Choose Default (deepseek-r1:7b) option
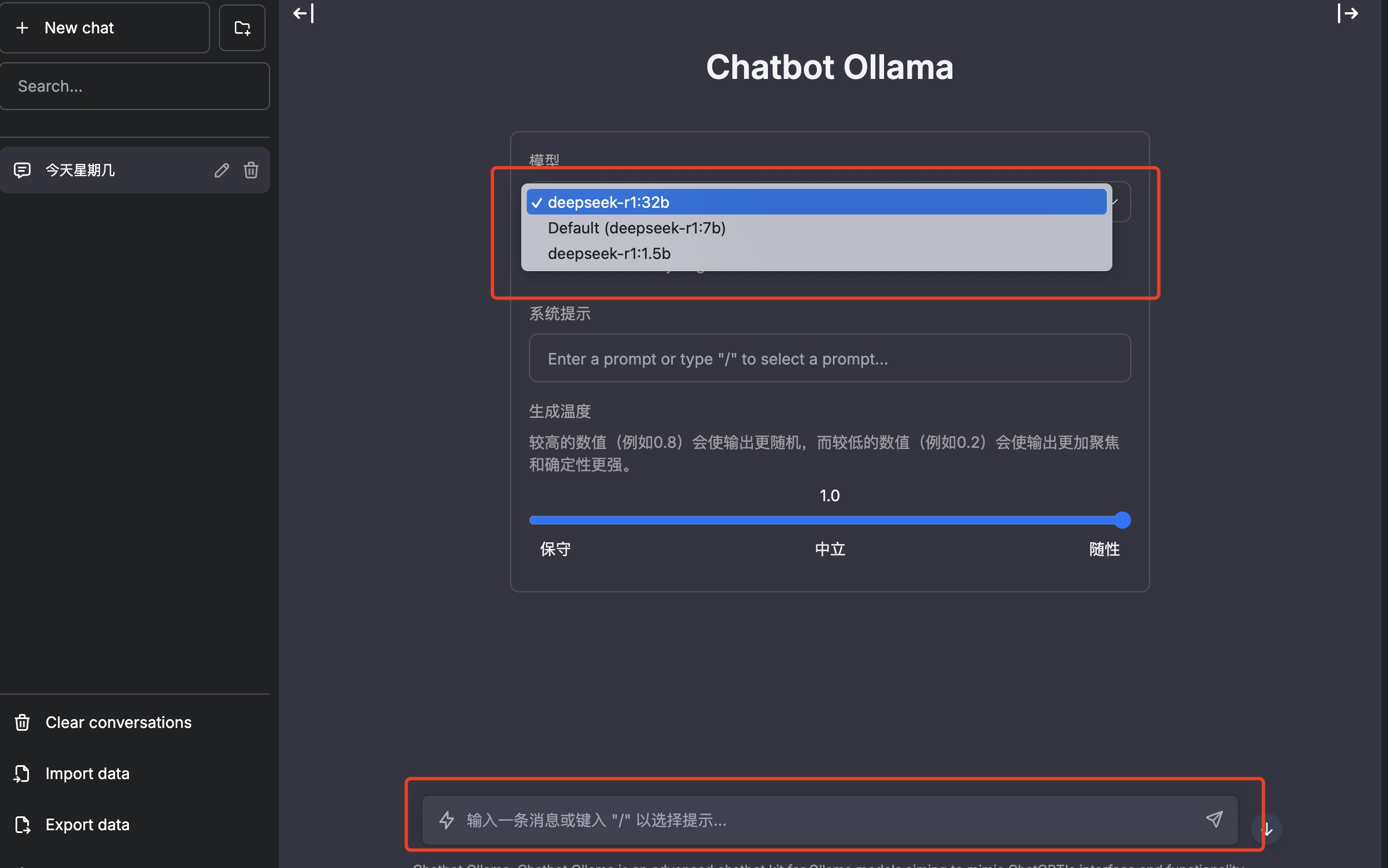The height and width of the screenshot is (868, 1388). [816, 228]
